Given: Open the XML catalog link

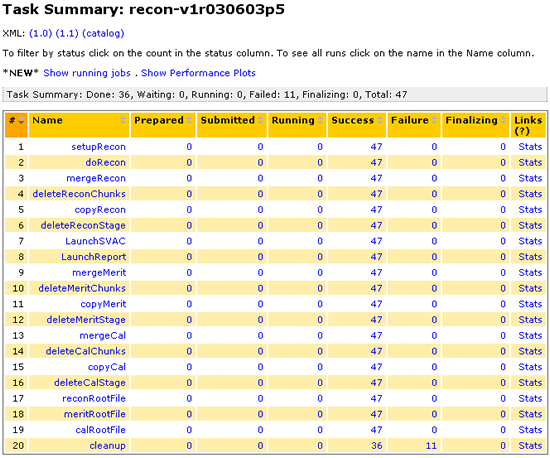Looking at the screenshot, I should coord(103,33).
